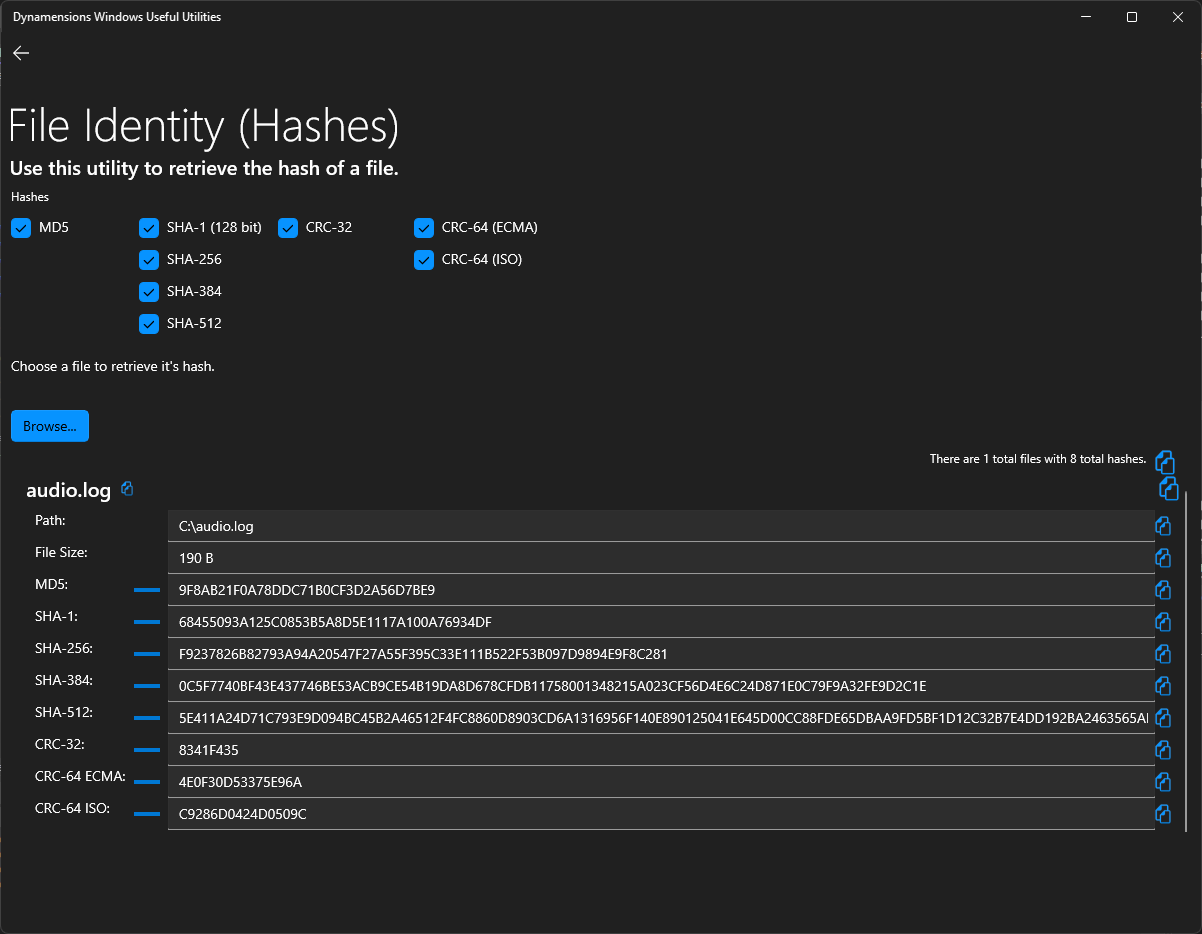Uncheck the CRC-32 checkbox

pyautogui.click(x=288, y=228)
